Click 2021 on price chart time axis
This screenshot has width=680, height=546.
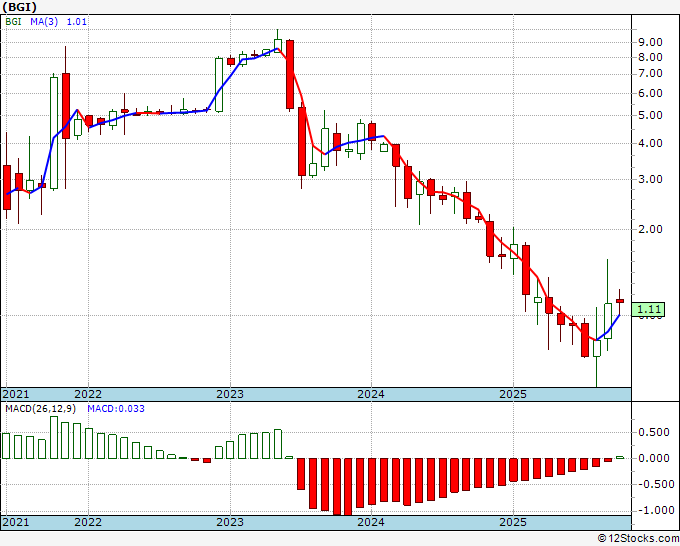[x=16, y=394]
